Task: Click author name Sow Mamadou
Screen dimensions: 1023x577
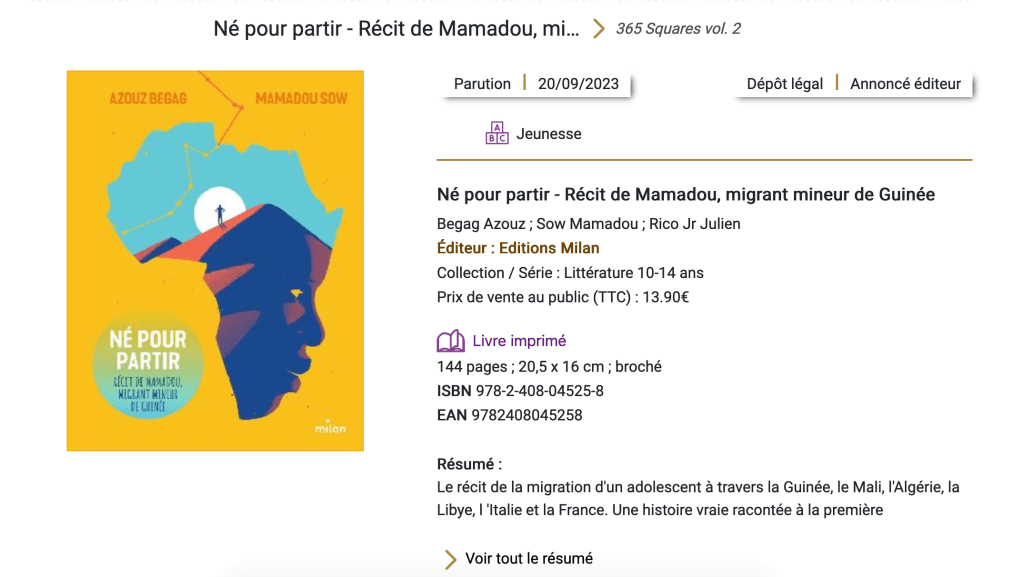Action: [x=588, y=224]
